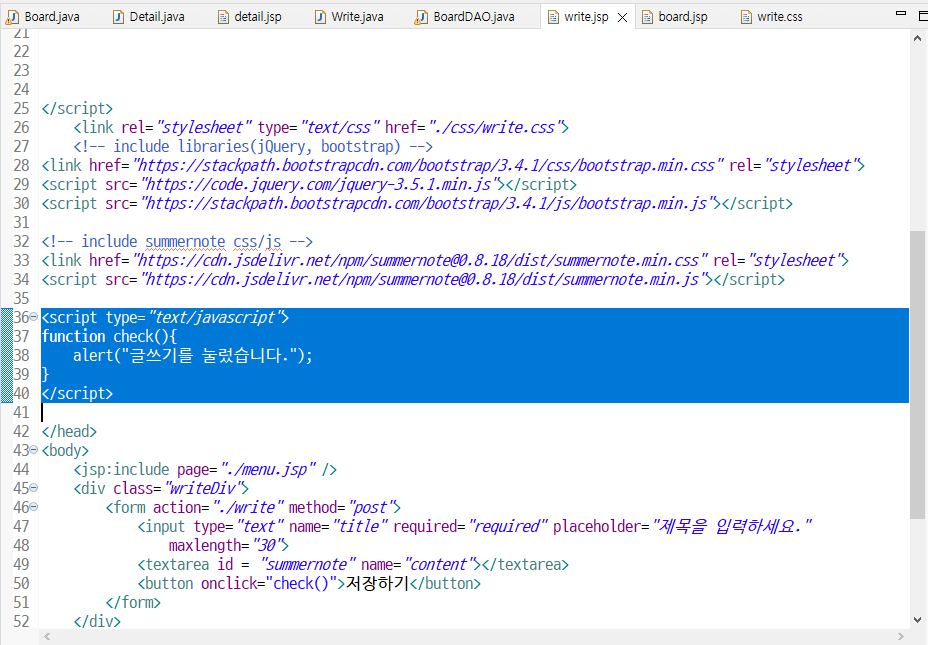Viewport: 928px width, 645px height.
Task: Click the write.jsp file icon
Action: pos(553,17)
